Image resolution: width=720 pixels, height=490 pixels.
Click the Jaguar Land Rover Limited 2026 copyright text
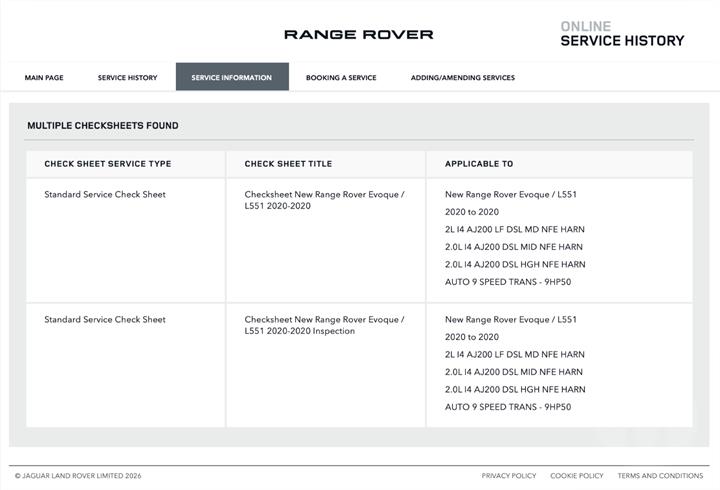click(x=78, y=476)
